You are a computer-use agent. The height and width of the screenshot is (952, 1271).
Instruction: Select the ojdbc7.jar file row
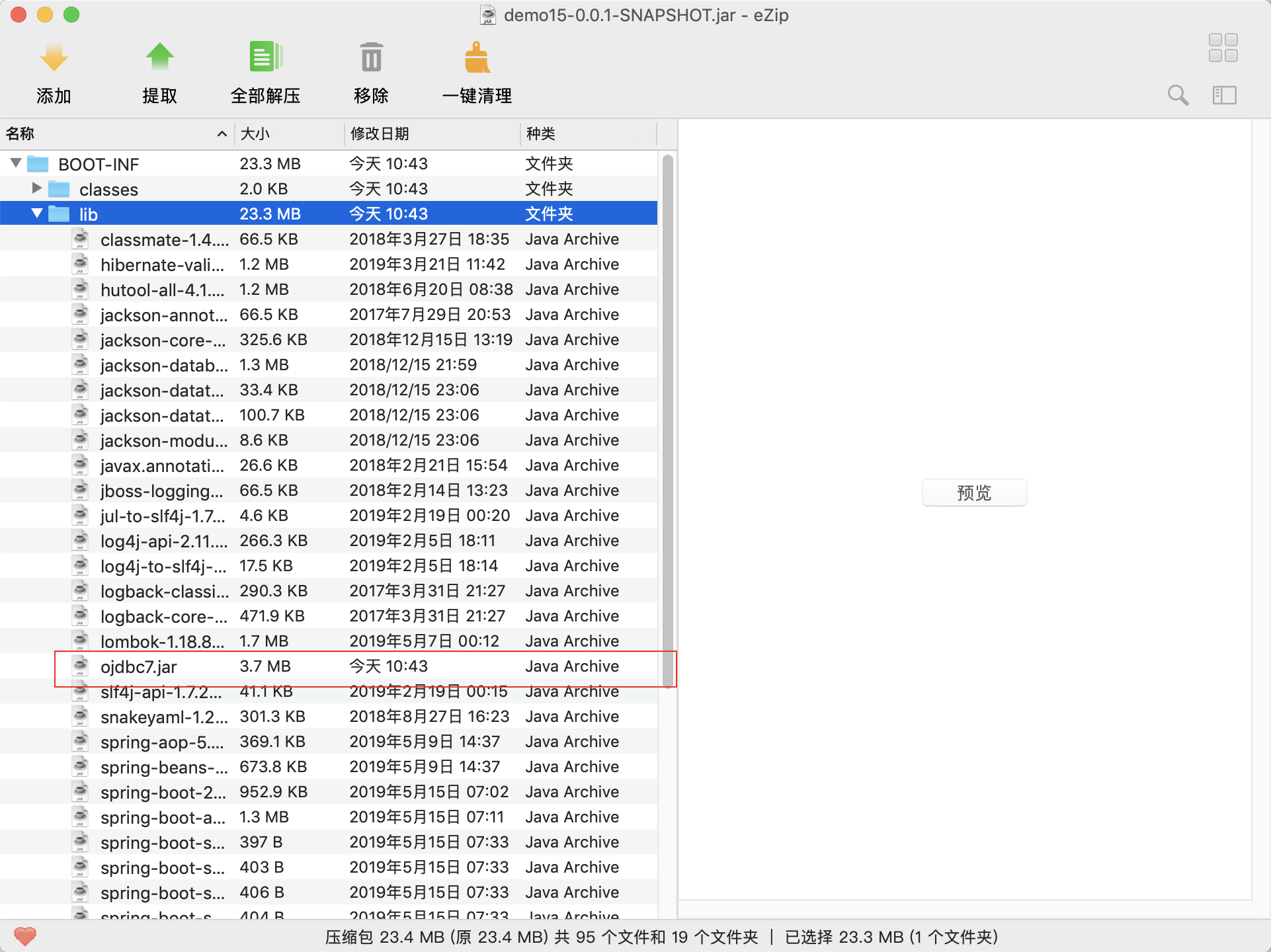[139, 666]
